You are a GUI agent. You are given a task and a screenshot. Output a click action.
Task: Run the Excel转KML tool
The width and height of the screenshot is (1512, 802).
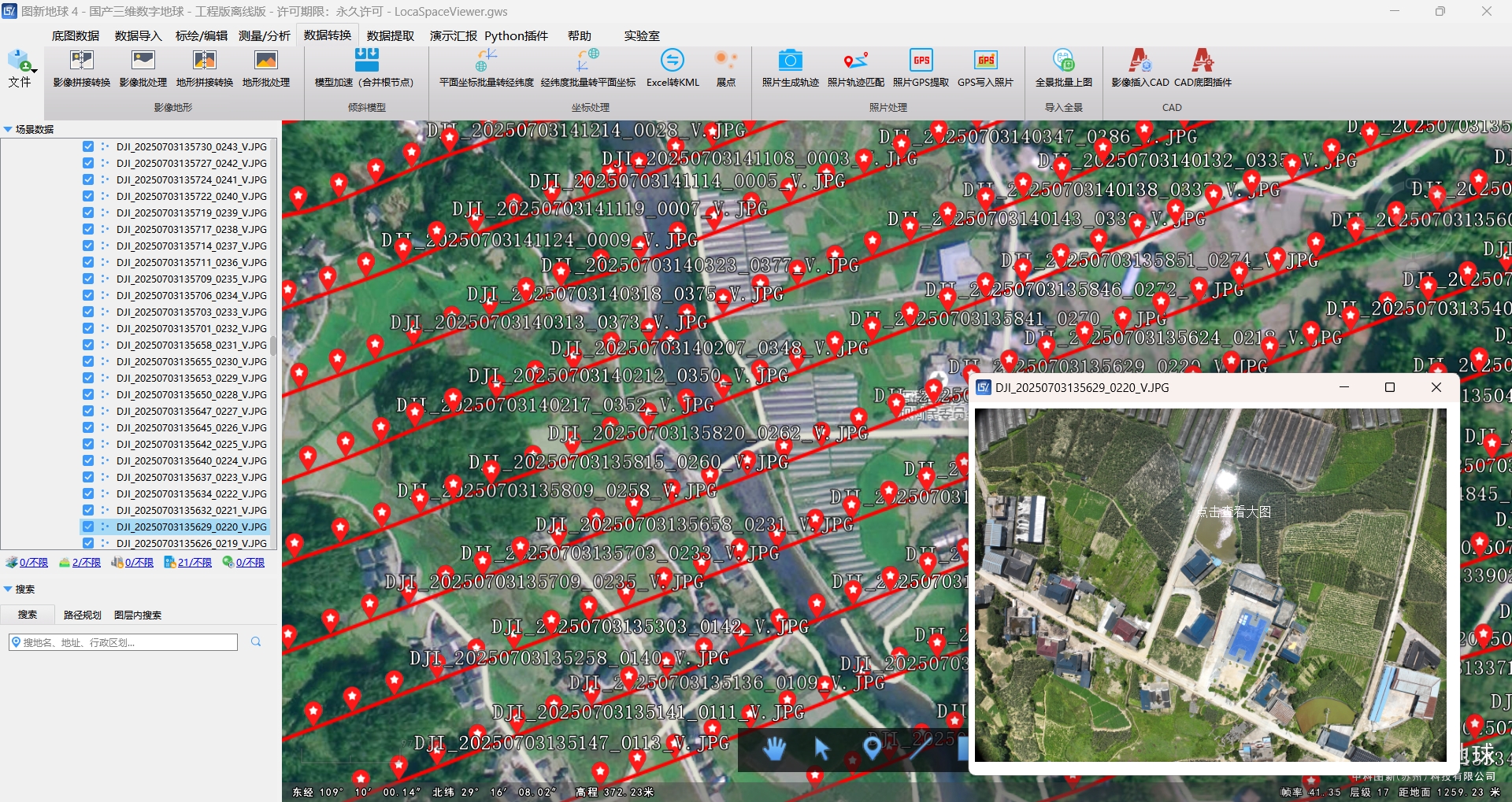(x=673, y=68)
